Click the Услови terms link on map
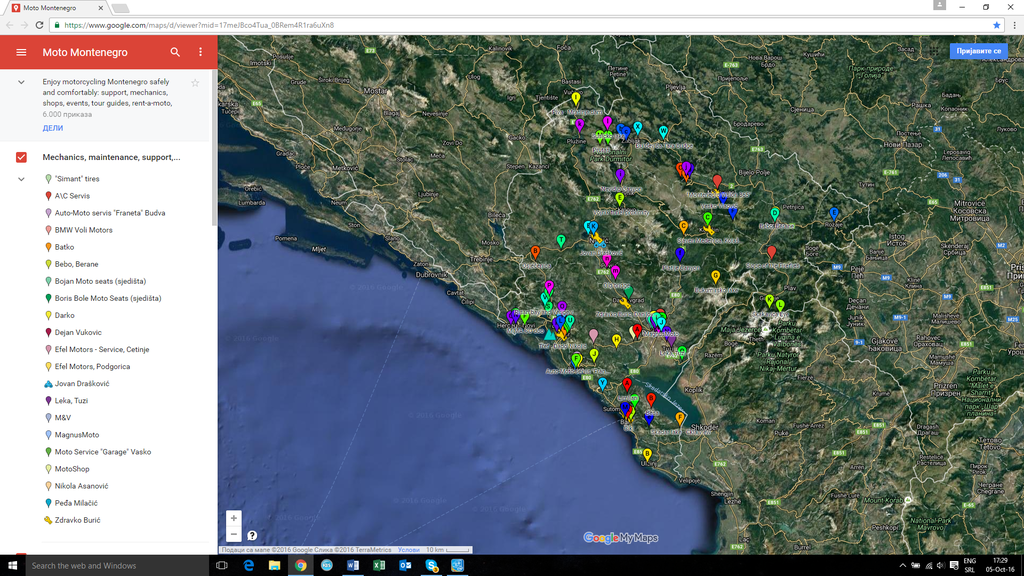 (408, 550)
